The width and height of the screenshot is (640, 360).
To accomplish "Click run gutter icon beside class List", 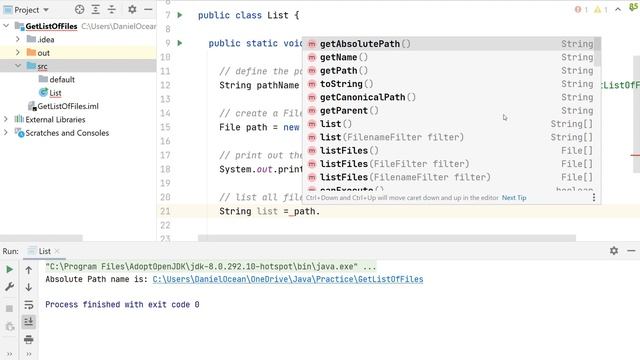I will [x=180, y=15].
